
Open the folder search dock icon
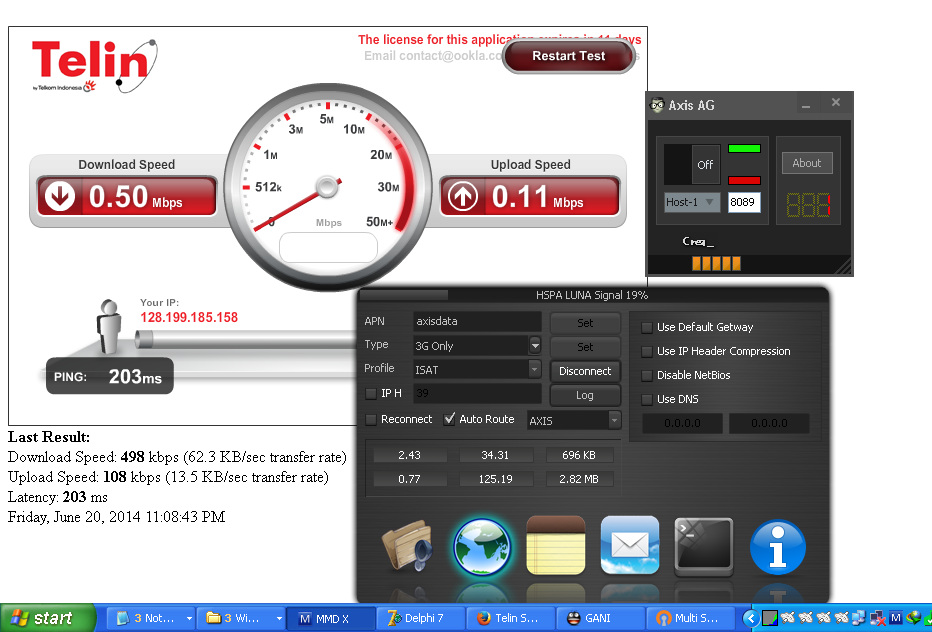pos(408,546)
